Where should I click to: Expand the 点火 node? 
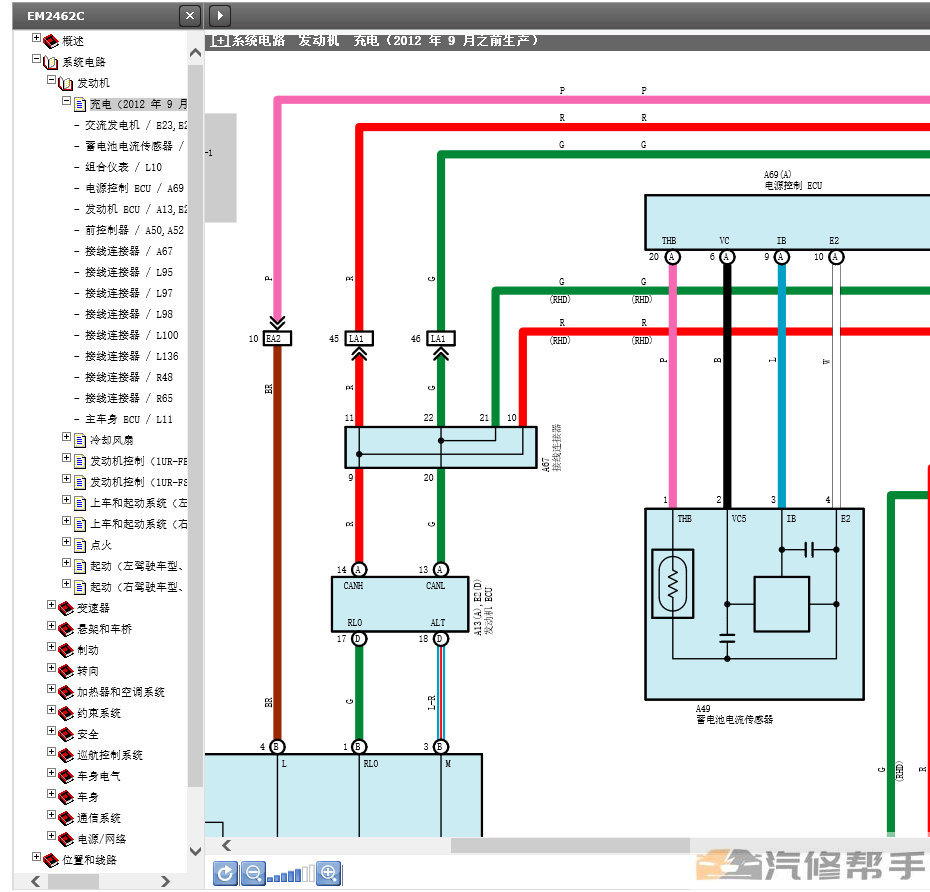(x=66, y=542)
